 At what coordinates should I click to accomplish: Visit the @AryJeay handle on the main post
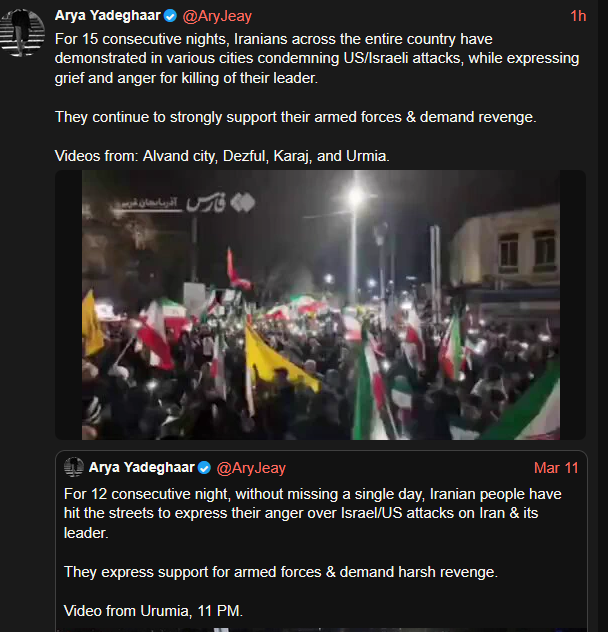pos(217,16)
